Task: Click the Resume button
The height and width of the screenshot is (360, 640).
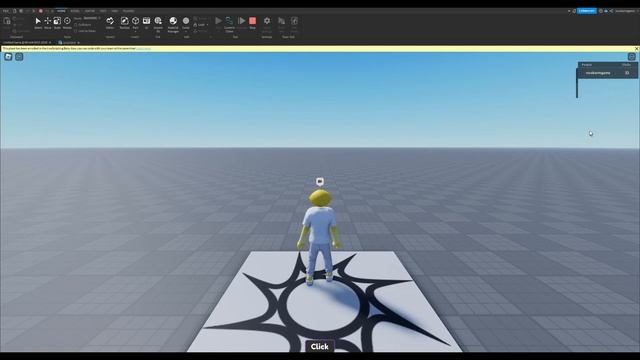Action: click(x=242, y=22)
